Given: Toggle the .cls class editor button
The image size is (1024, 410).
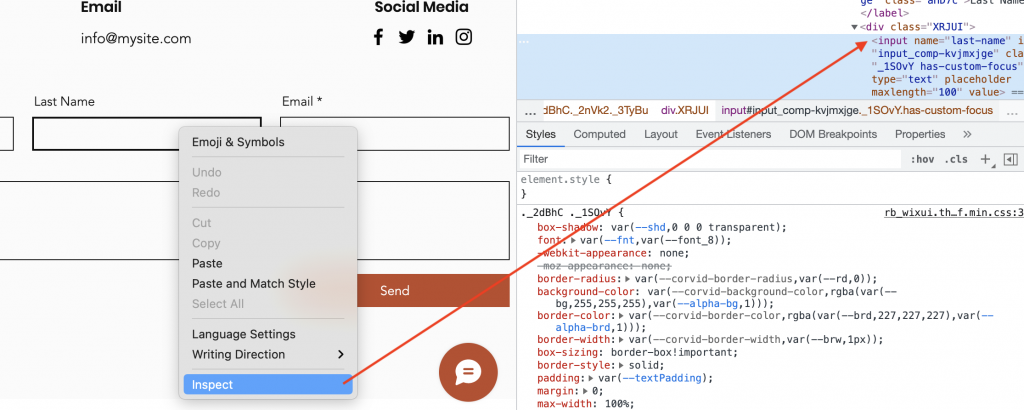Looking at the screenshot, I should (x=956, y=159).
